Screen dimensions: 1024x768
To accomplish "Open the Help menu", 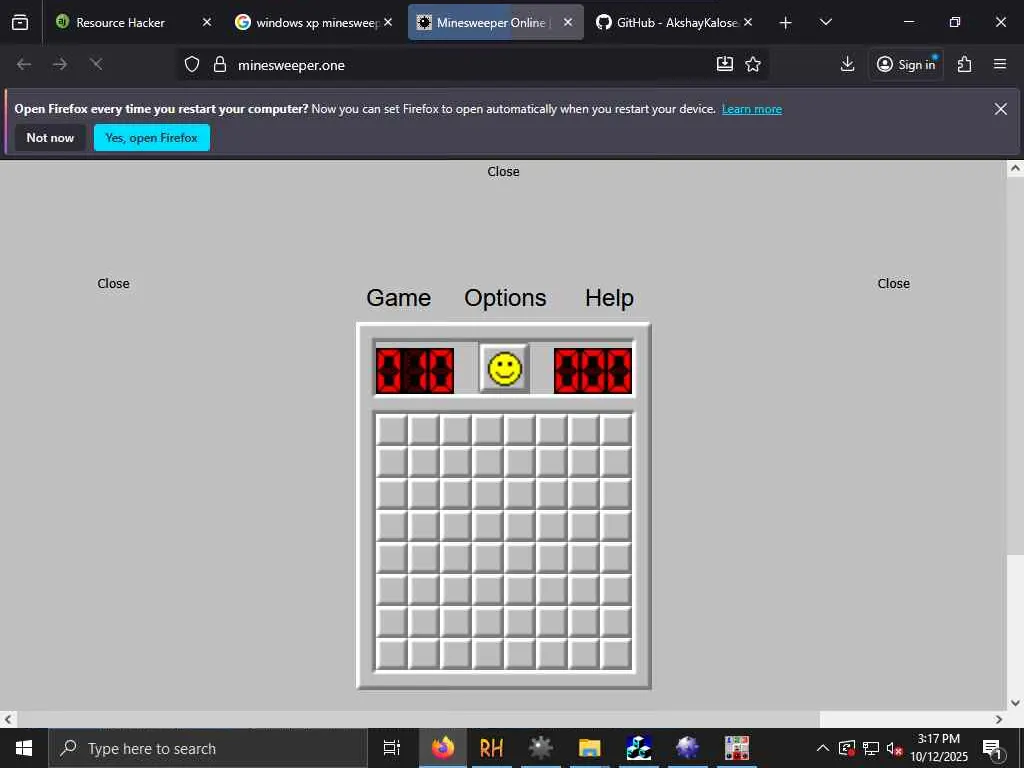I will click(x=609, y=298).
